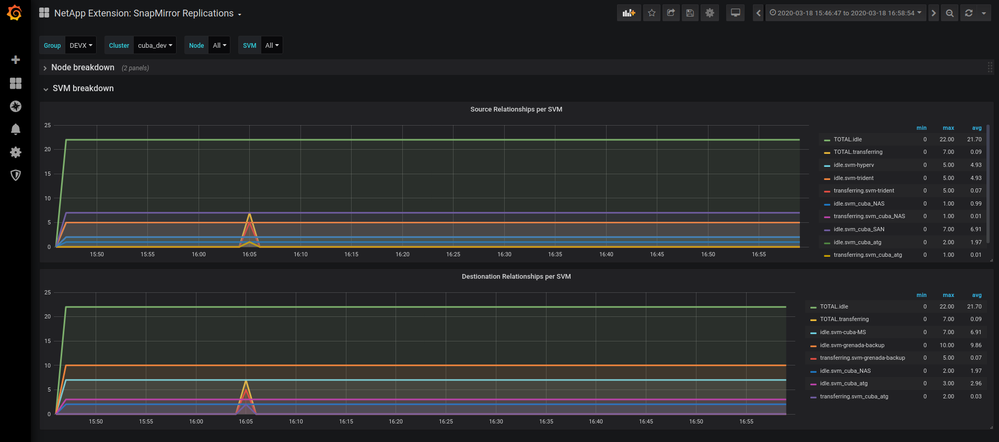Sort Source legend by avg column

(x=977, y=128)
